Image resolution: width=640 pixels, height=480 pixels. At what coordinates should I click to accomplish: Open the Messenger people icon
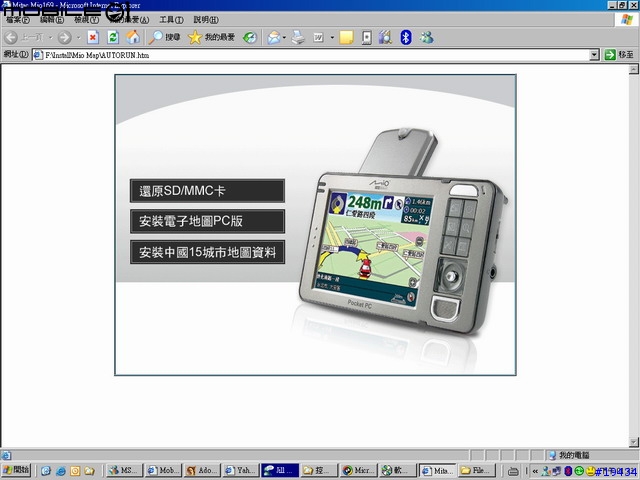point(427,38)
